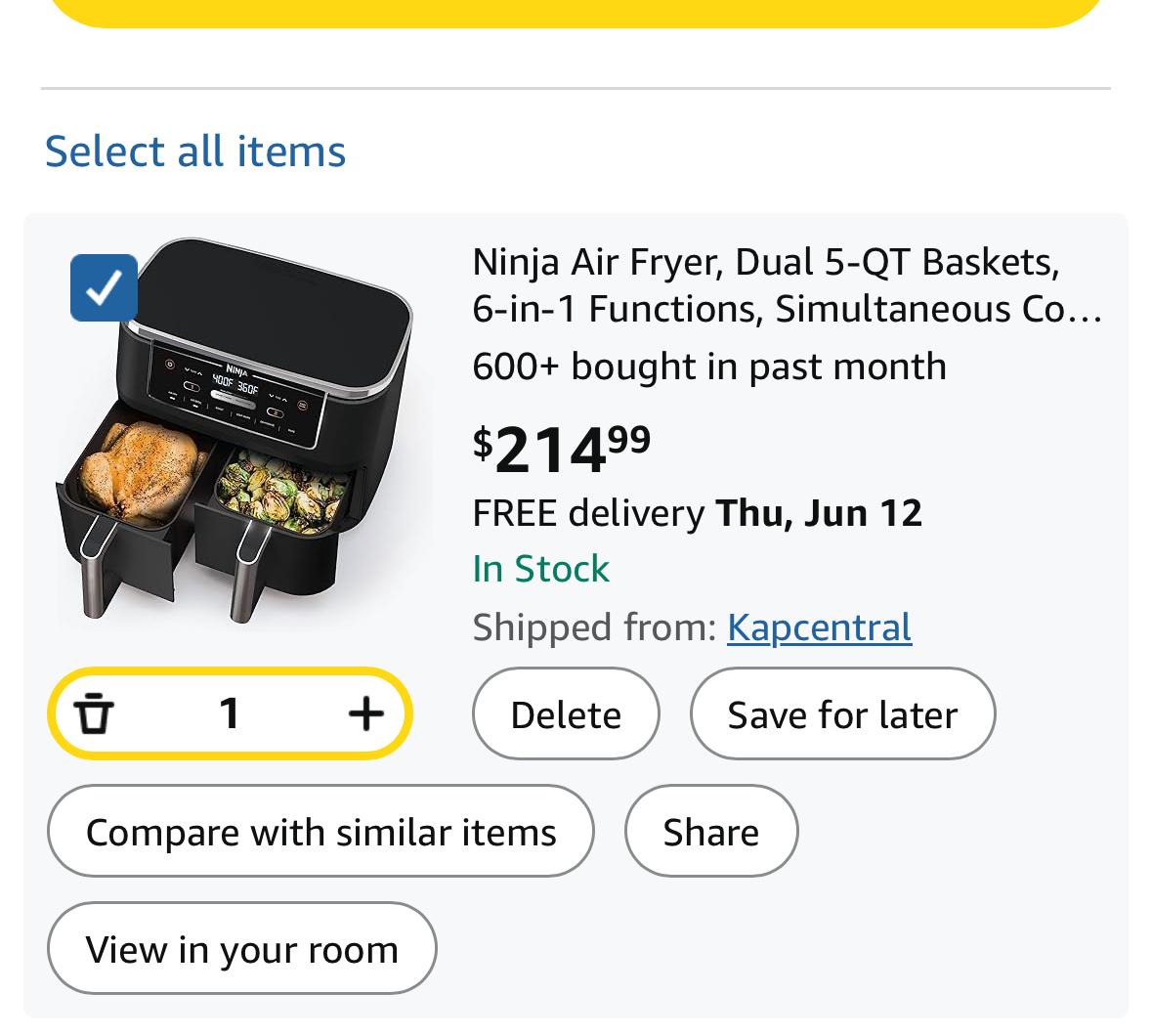This screenshot has width=1152, height=1036.
Task: Increase quantity with the plus icon
Action: [365, 713]
